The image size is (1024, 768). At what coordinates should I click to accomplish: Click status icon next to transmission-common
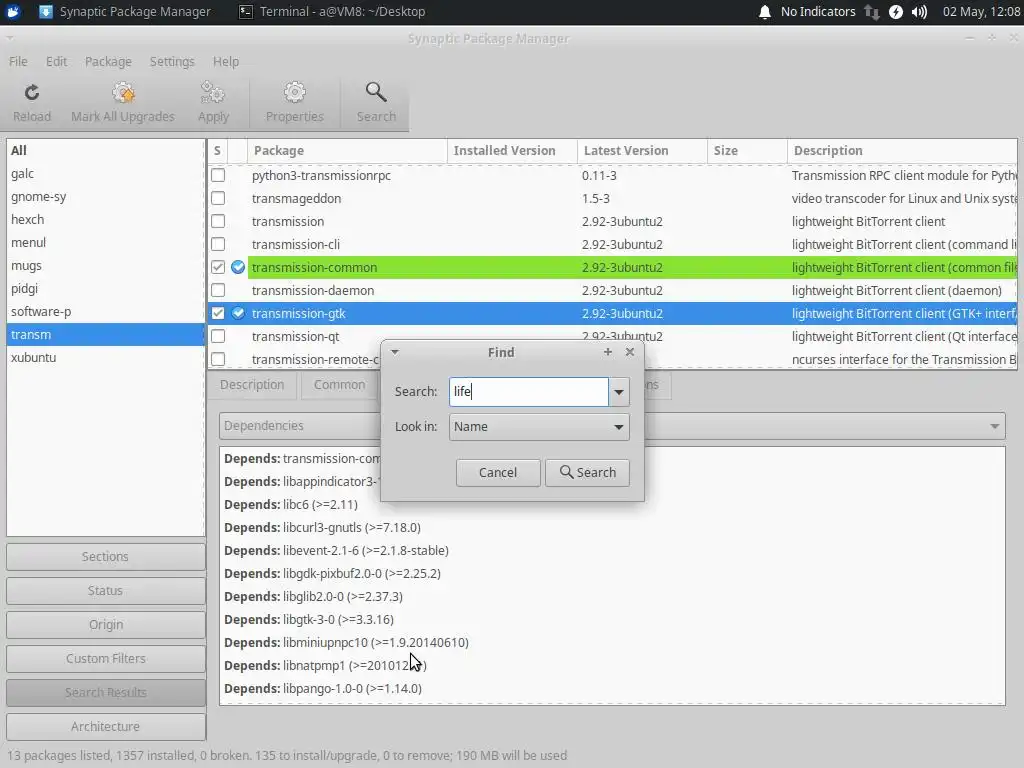pos(238,267)
